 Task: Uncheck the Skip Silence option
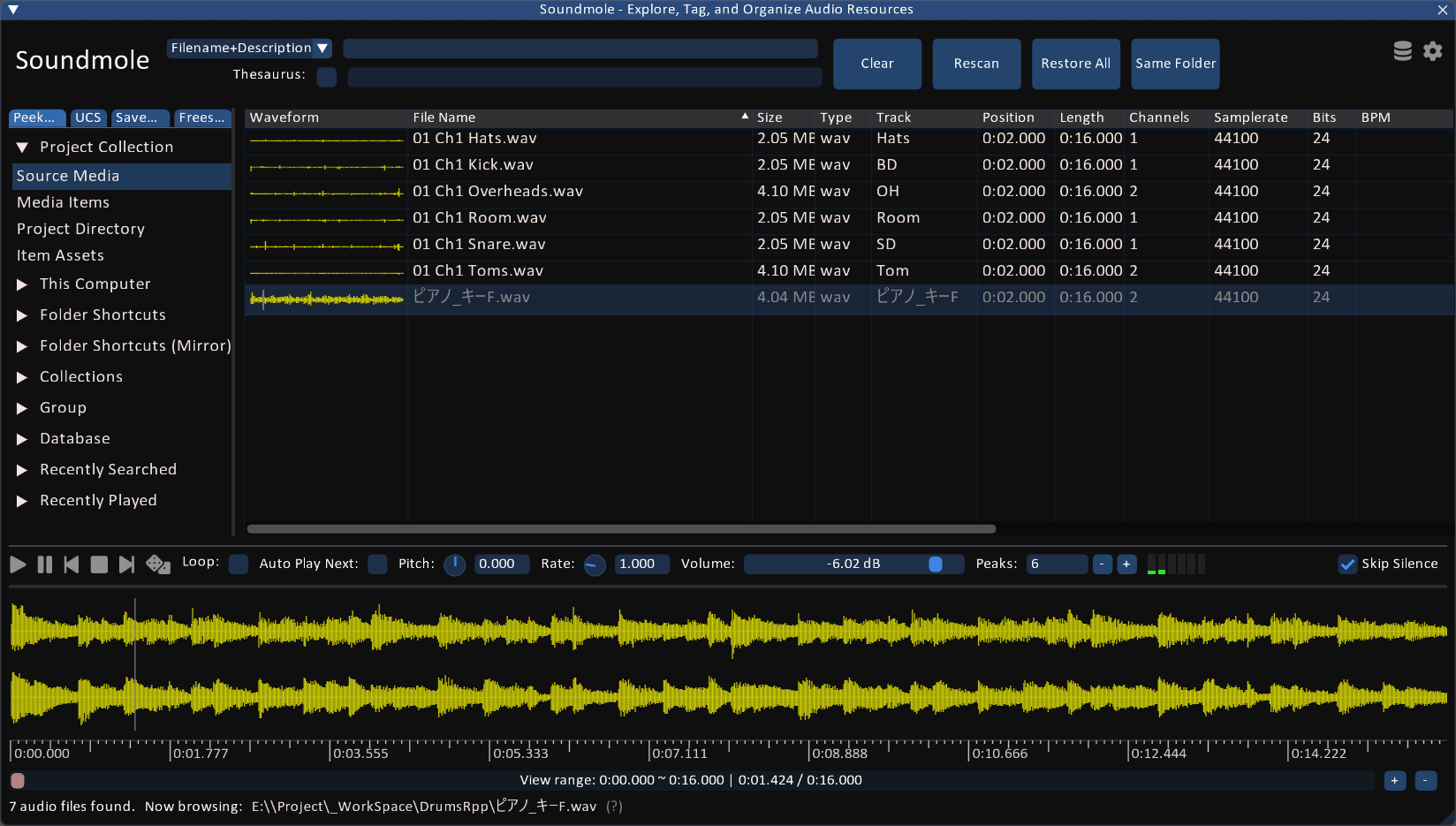[x=1347, y=565]
